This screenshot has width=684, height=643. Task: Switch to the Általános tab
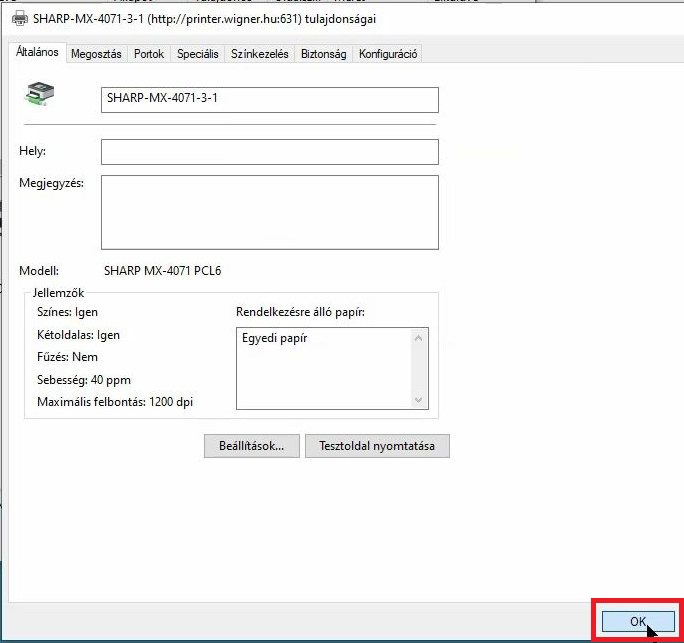coord(38,52)
